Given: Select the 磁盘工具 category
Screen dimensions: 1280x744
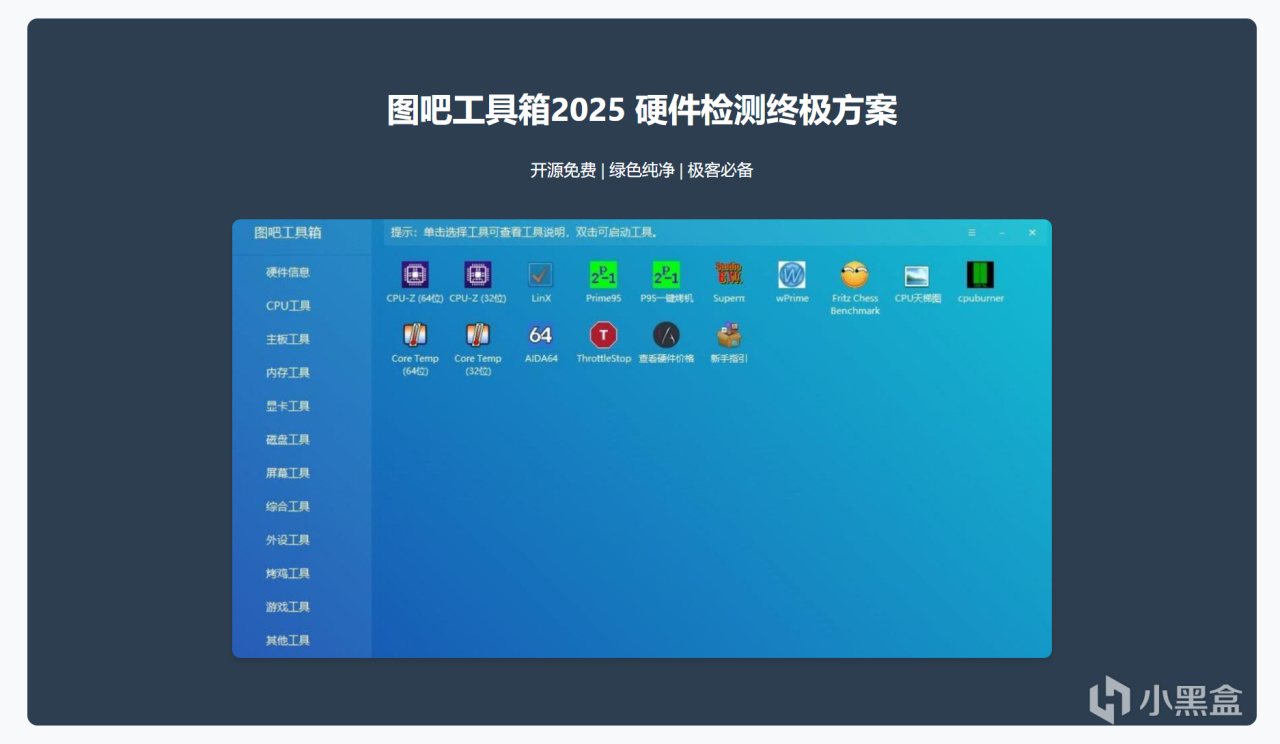Looking at the screenshot, I should pyautogui.click(x=288, y=440).
